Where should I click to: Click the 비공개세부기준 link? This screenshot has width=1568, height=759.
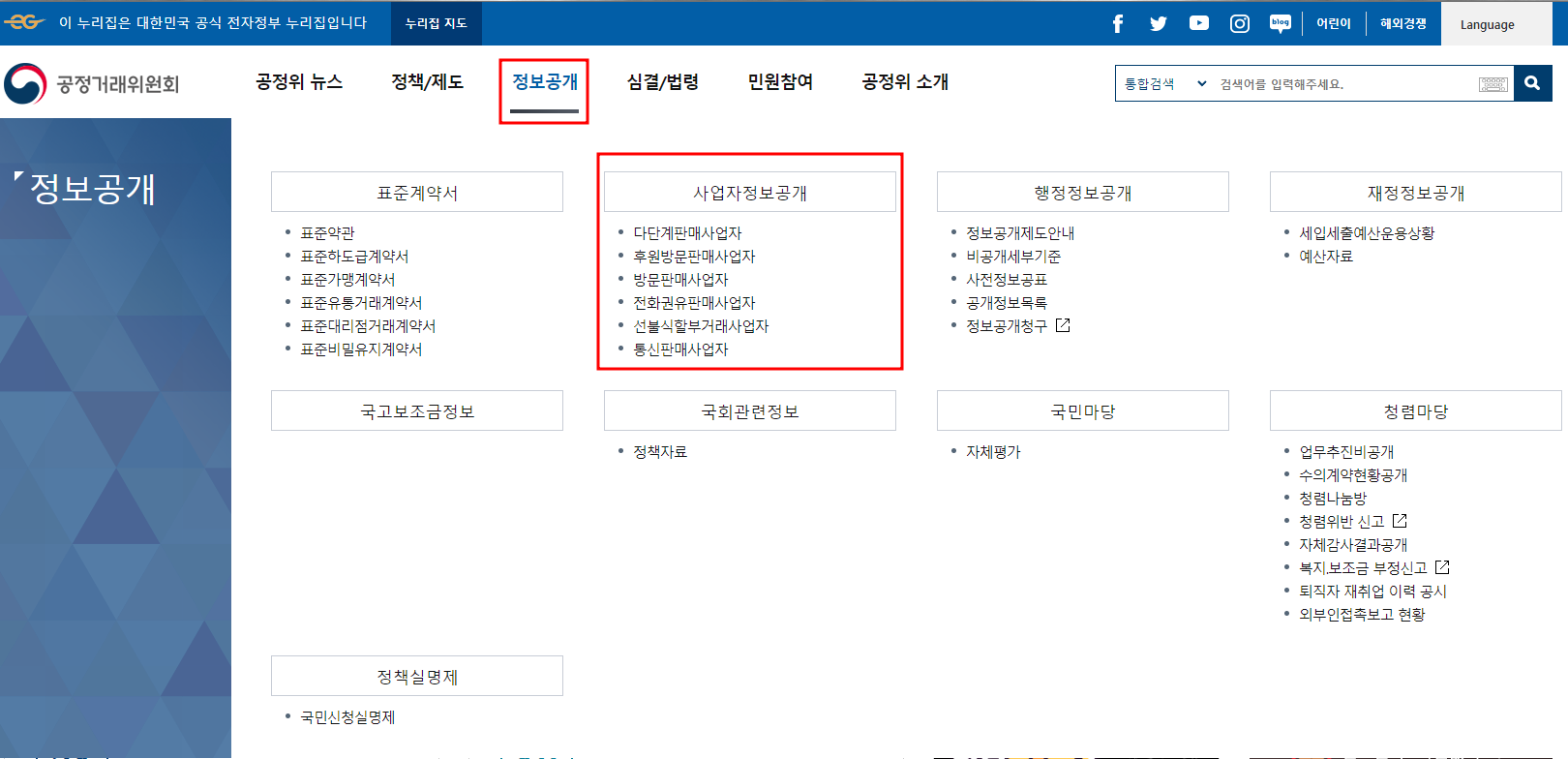click(x=1013, y=257)
